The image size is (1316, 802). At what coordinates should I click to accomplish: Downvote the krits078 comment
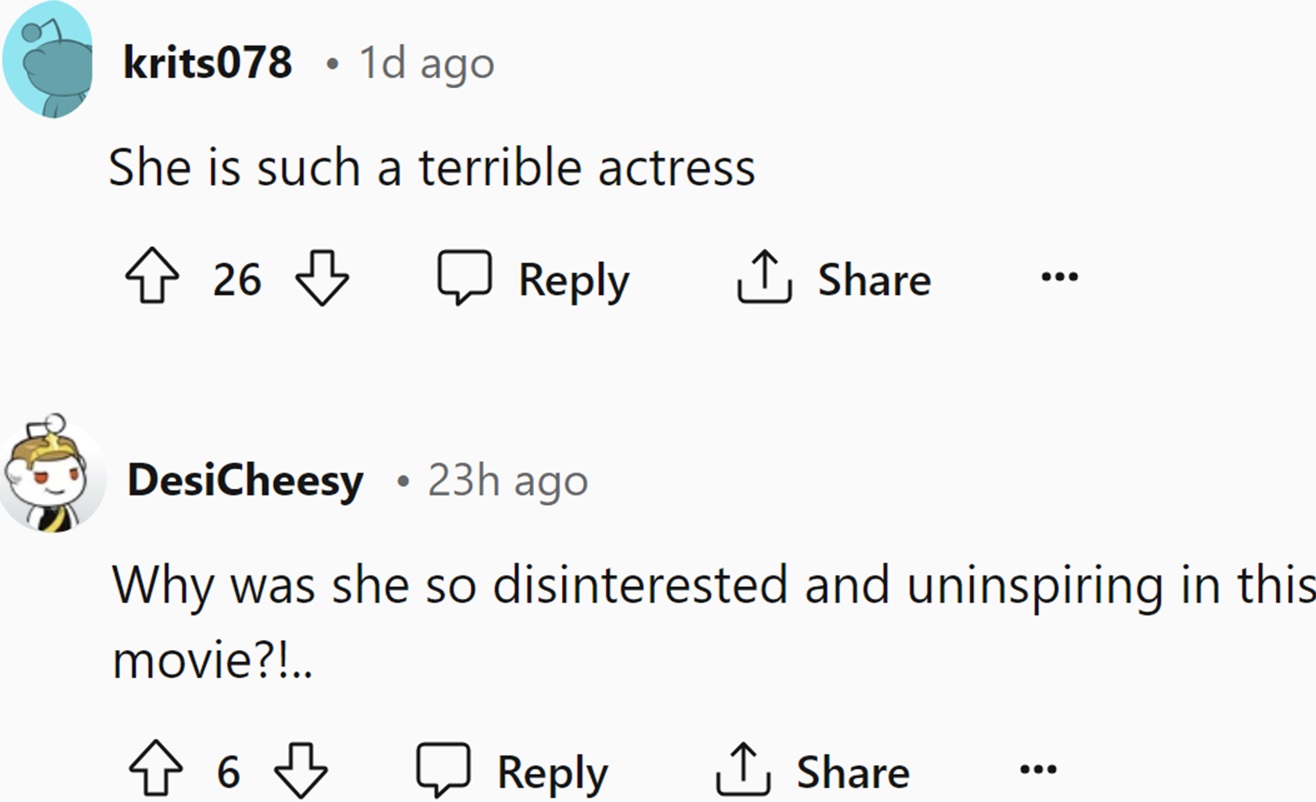pos(323,278)
